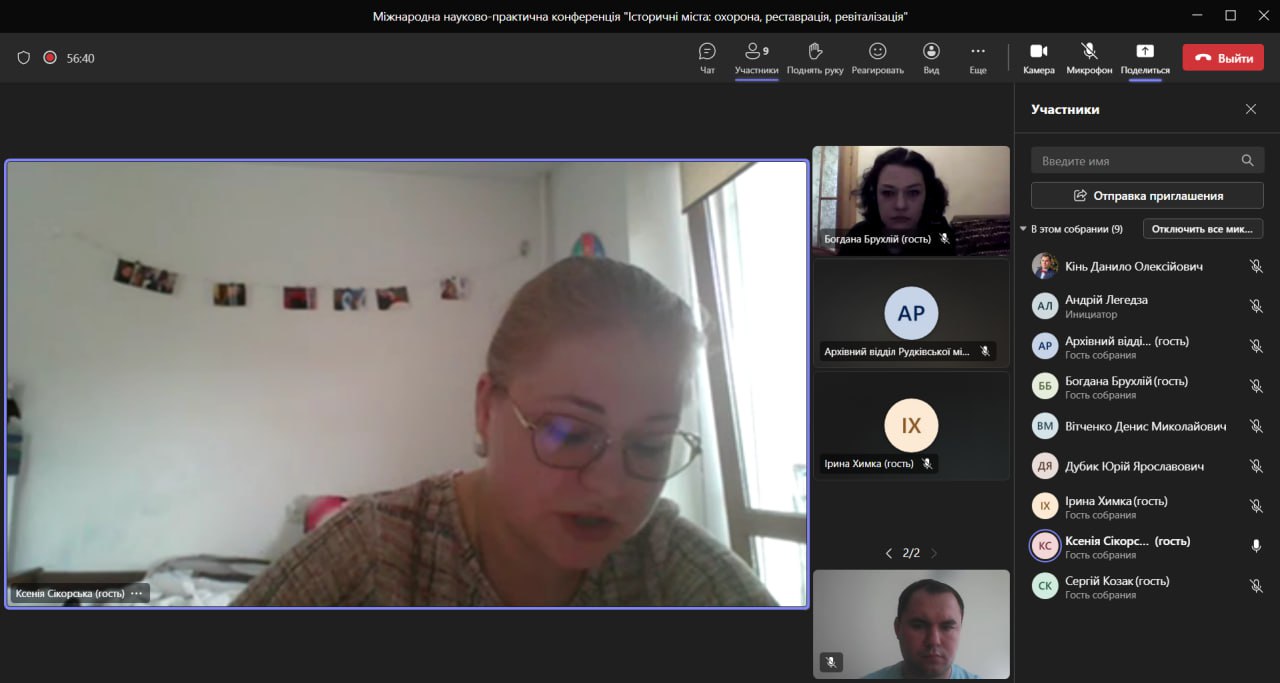Minimize the Teams meeting window
Image resolution: width=1280 pixels, height=683 pixels.
1198,15
